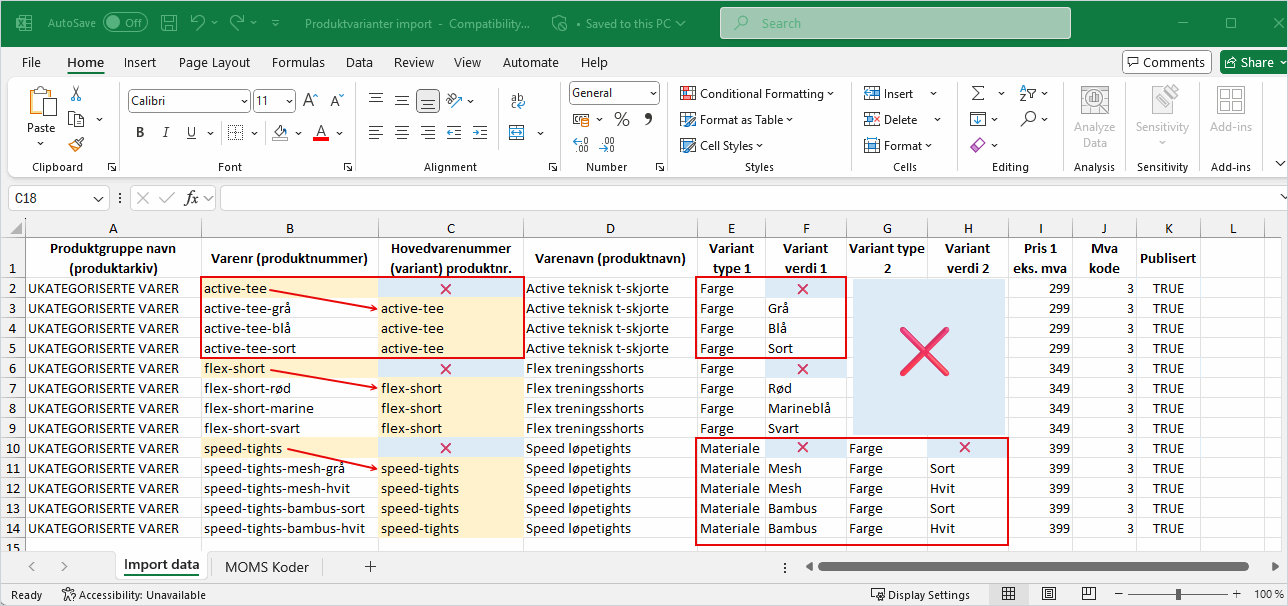
Task: Open the MOMS Koder sheet
Action: pyautogui.click(x=266, y=565)
